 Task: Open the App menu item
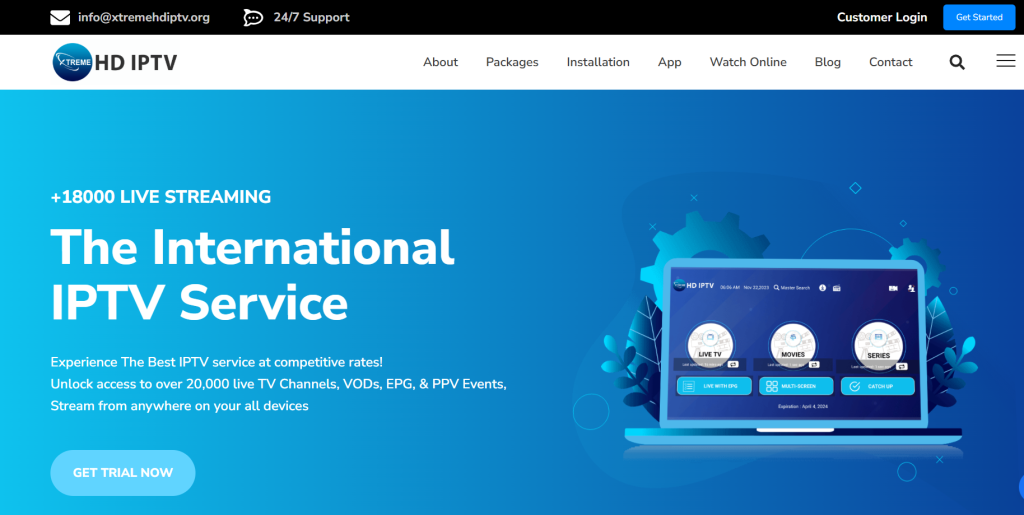click(x=669, y=62)
